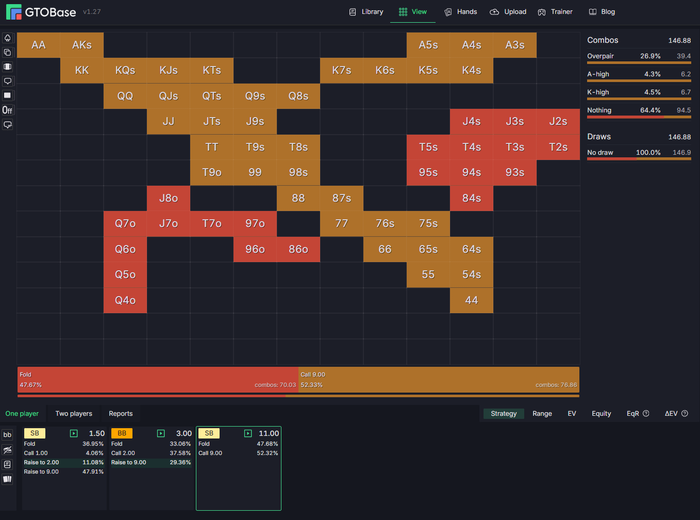
Task: Choose Call 9.00 in last SB node
Action: click(x=238, y=453)
